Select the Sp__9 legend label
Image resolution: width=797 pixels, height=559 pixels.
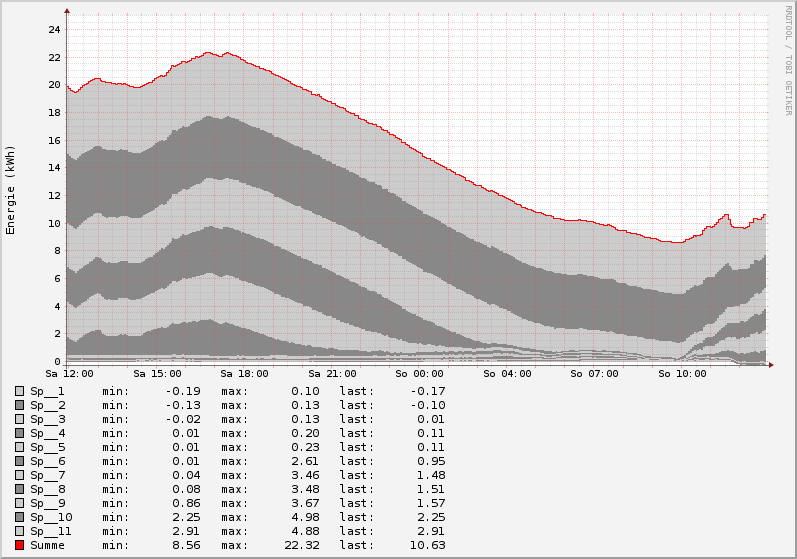(47, 503)
